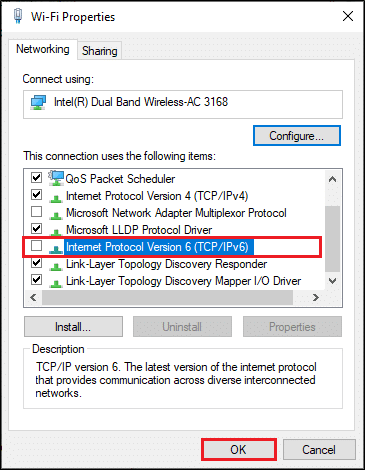
Task: Click the Intel(R) Dual Band Wireless-AC 3168 field
Action: [x=183, y=104]
